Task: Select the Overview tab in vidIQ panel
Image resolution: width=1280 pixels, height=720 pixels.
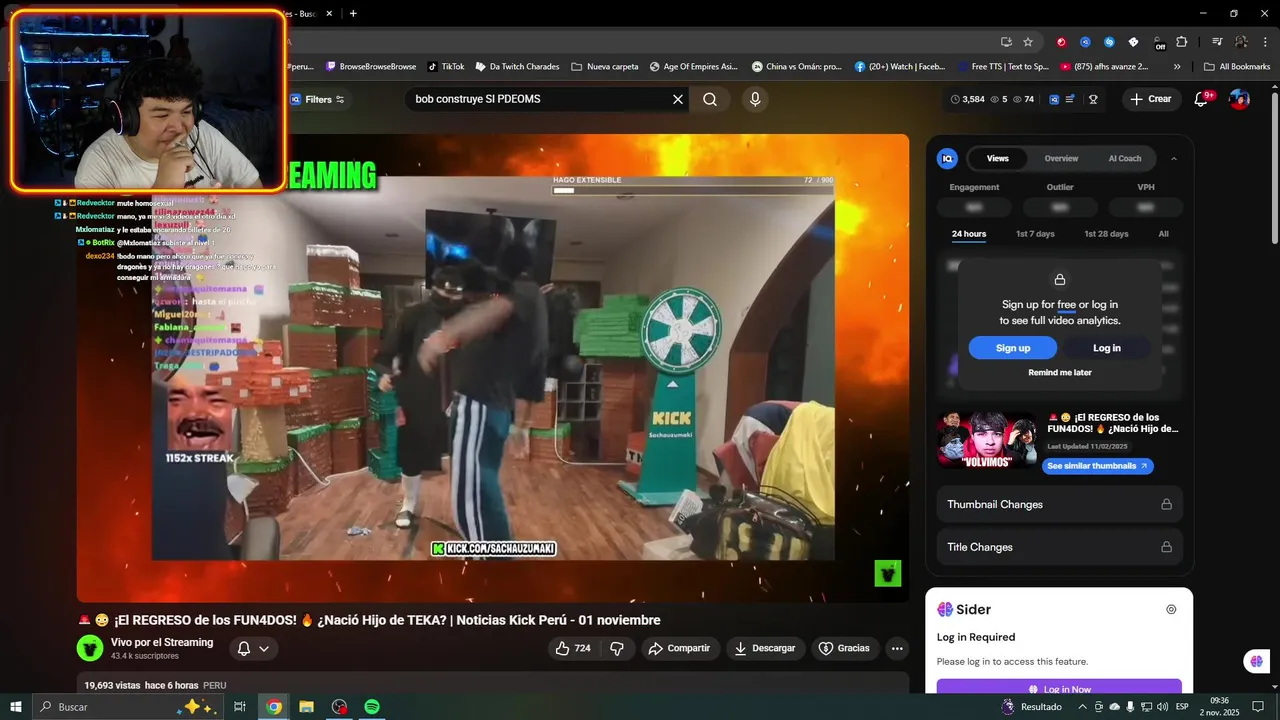Action: (1061, 158)
